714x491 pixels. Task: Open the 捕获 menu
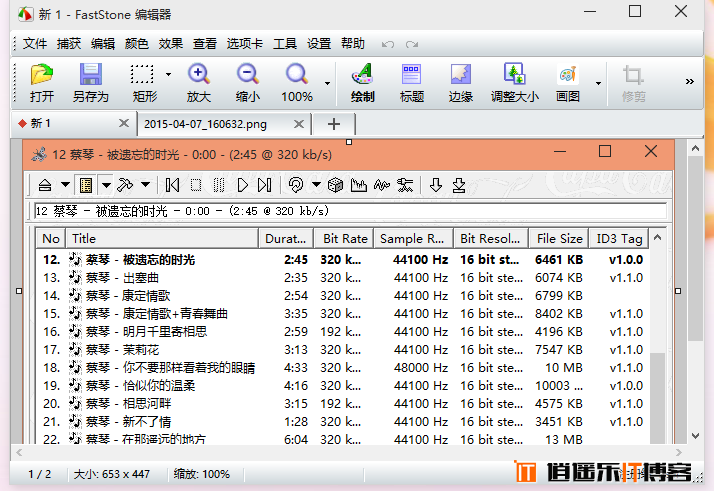pyautogui.click(x=69, y=44)
